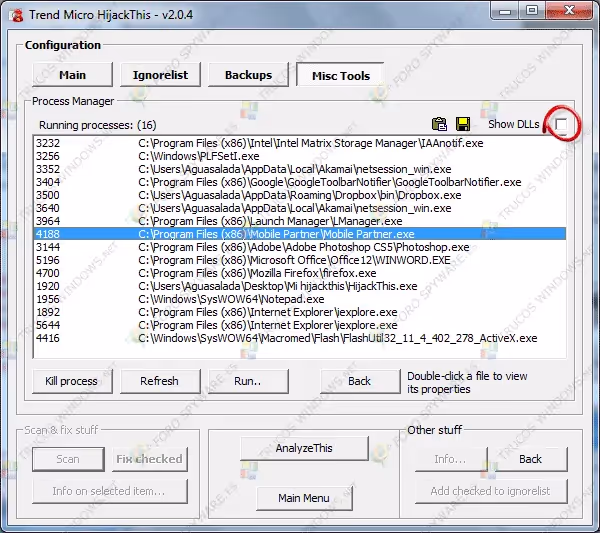Screen dimensions: 600x533
Task: Click the Kill process button
Action: (x=72, y=381)
